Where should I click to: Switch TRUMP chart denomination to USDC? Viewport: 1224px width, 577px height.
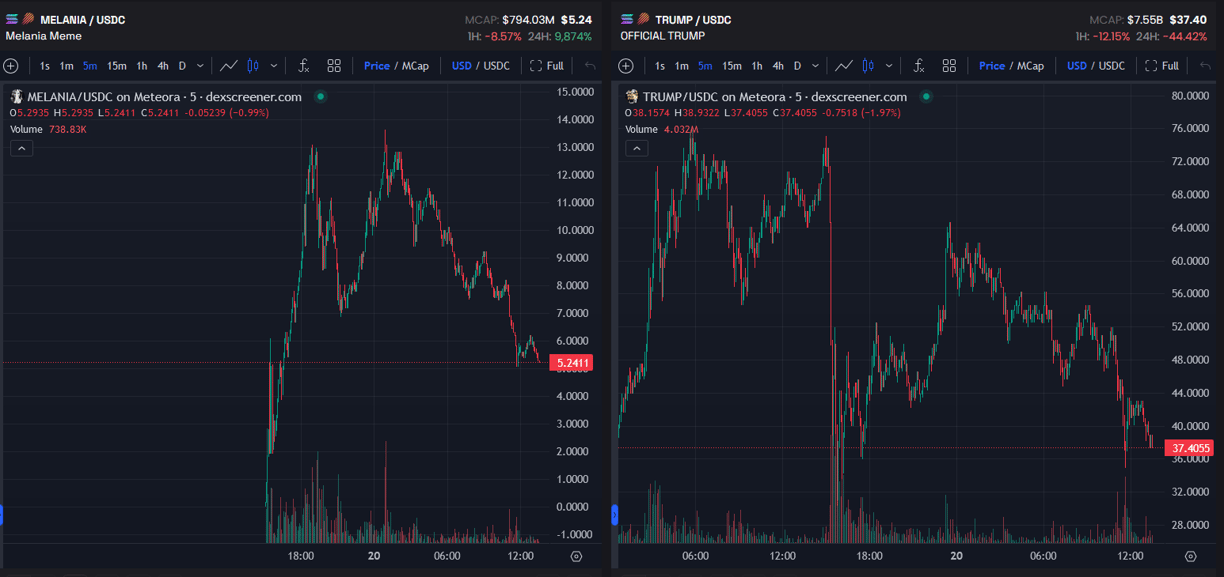click(x=1112, y=66)
